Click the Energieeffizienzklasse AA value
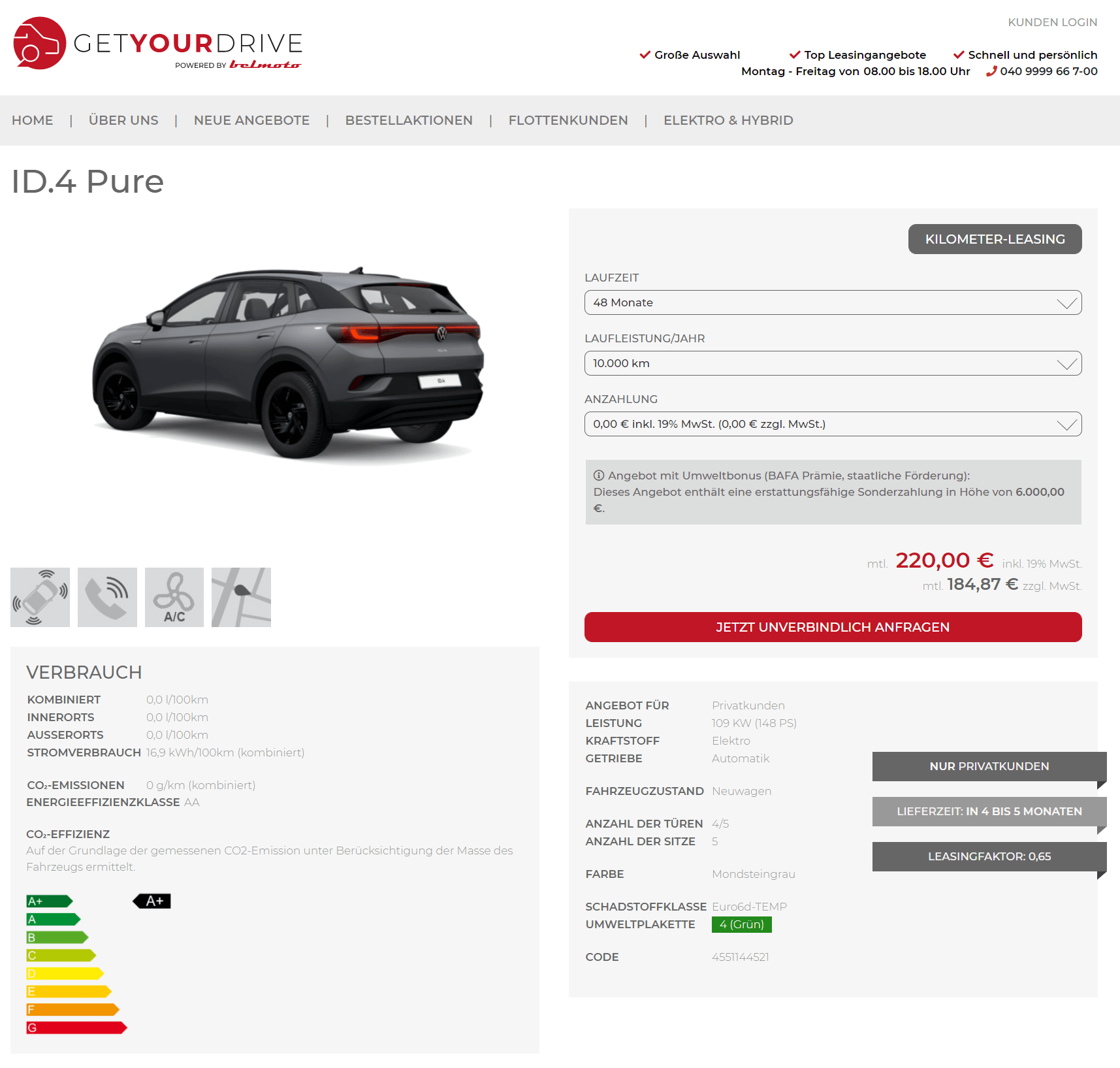The image size is (1120, 1068). pos(192,802)
